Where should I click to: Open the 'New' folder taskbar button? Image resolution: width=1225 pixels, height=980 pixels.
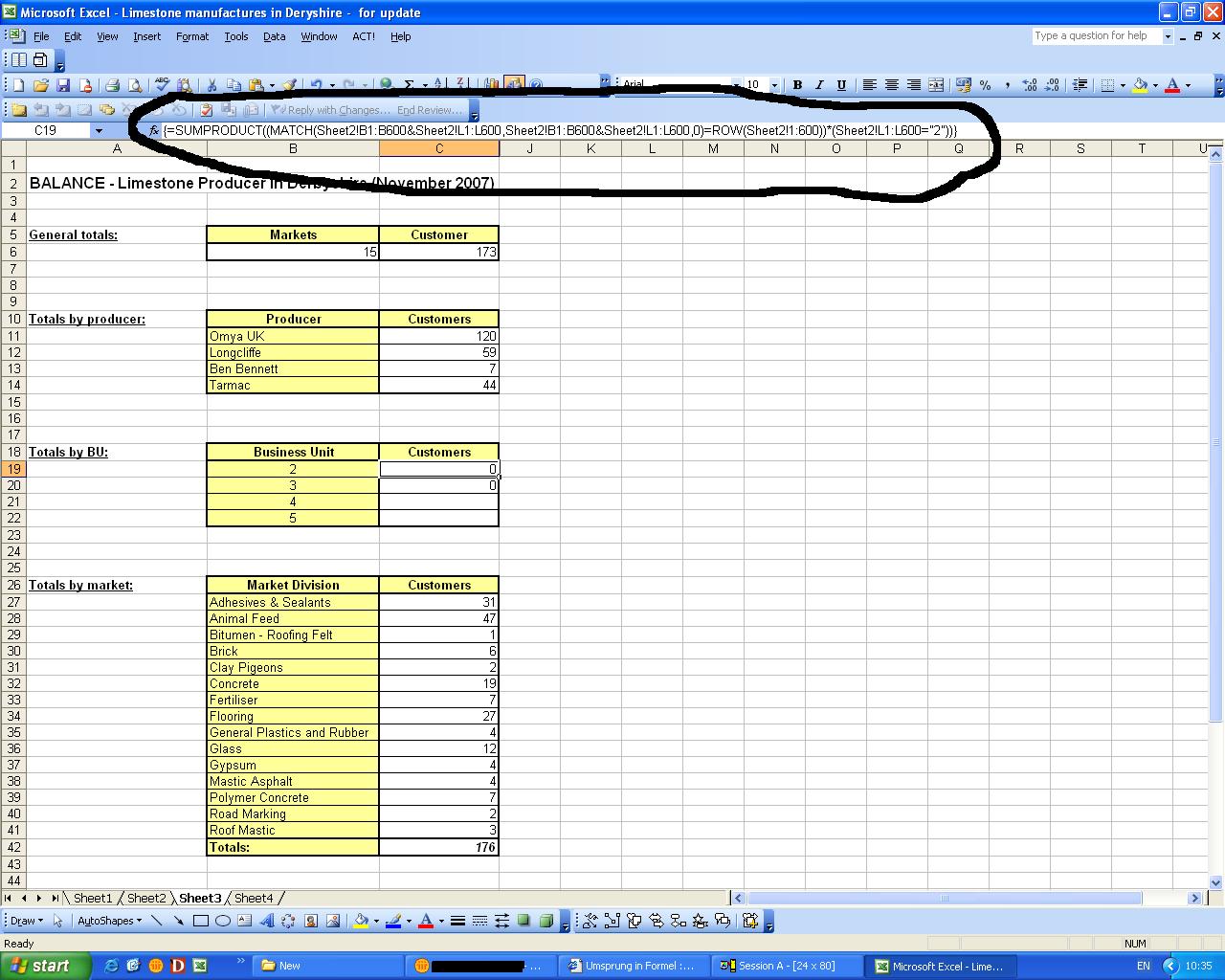[x=327, y=966]
